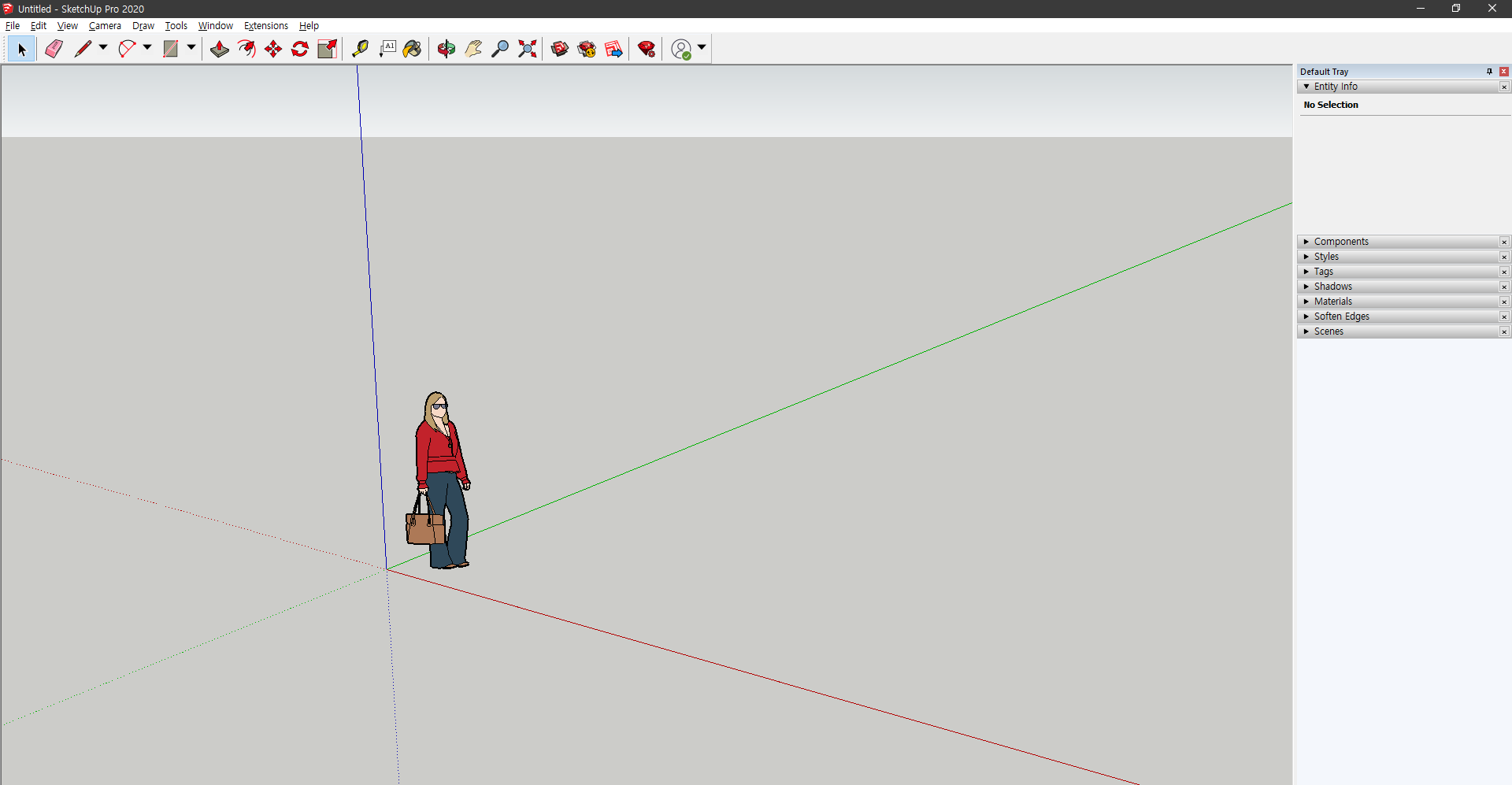Close the Default Tray

click(x=1504, y=72)
